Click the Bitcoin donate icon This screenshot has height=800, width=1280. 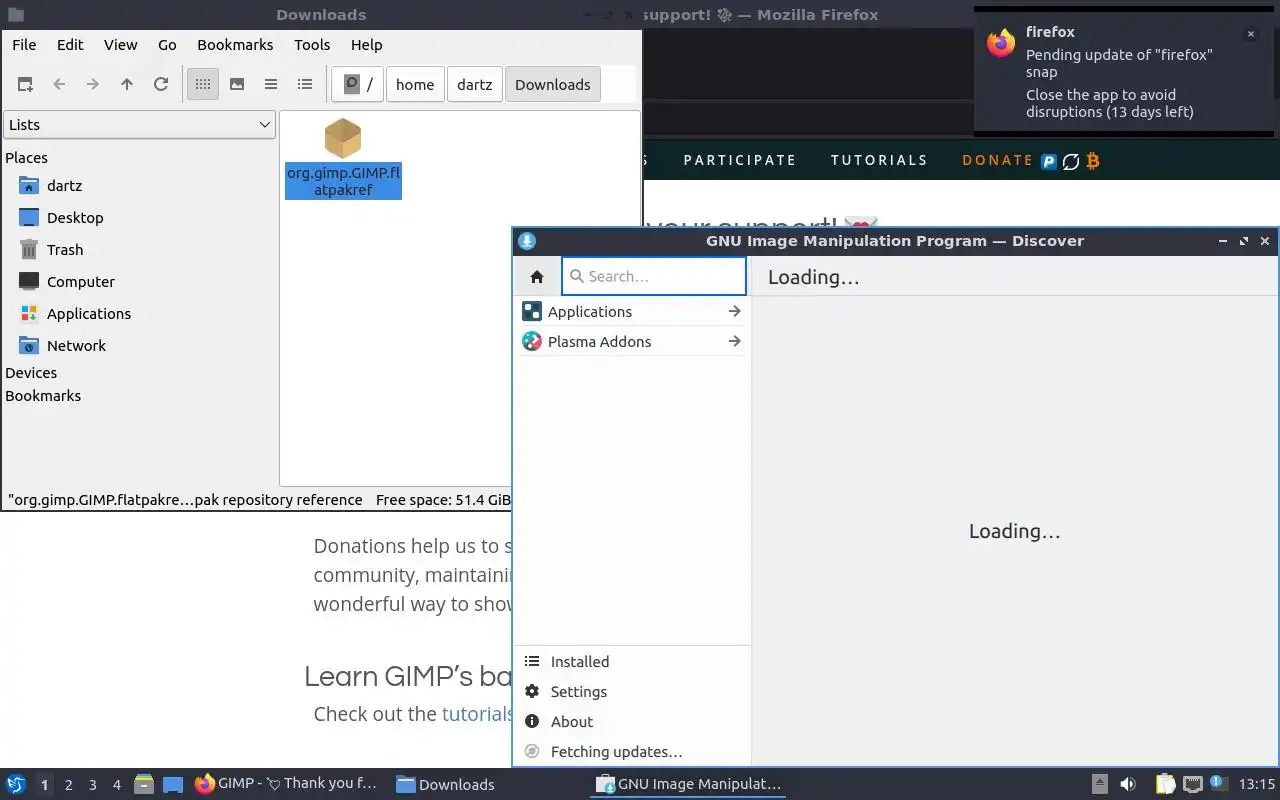pyautogui.click(x=1093, y=161)
